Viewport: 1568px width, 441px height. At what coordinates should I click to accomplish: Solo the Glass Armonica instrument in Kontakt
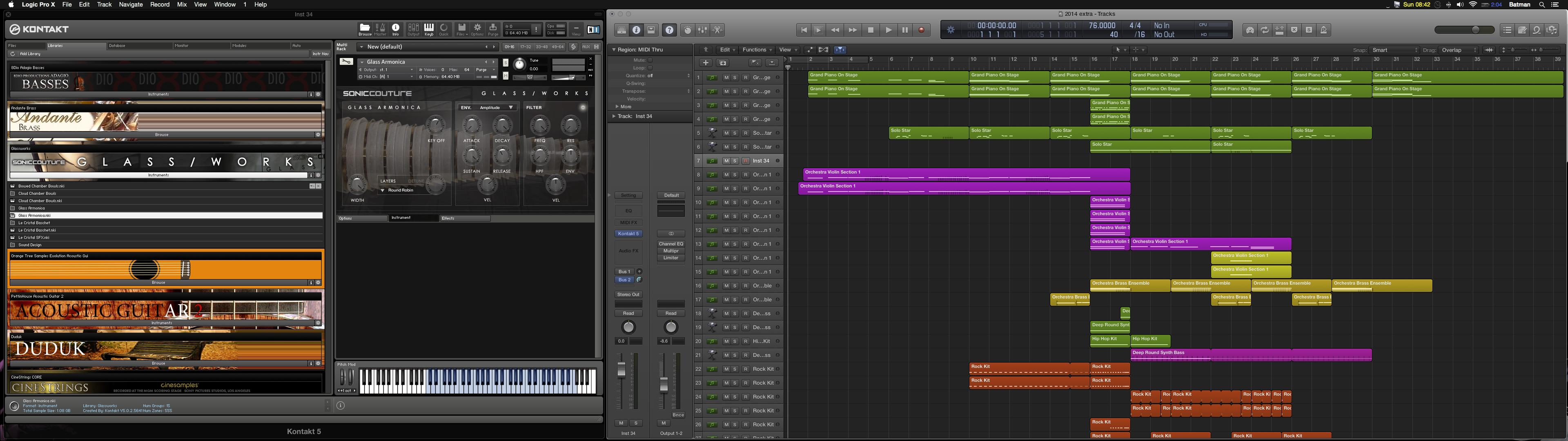point(505,63)
